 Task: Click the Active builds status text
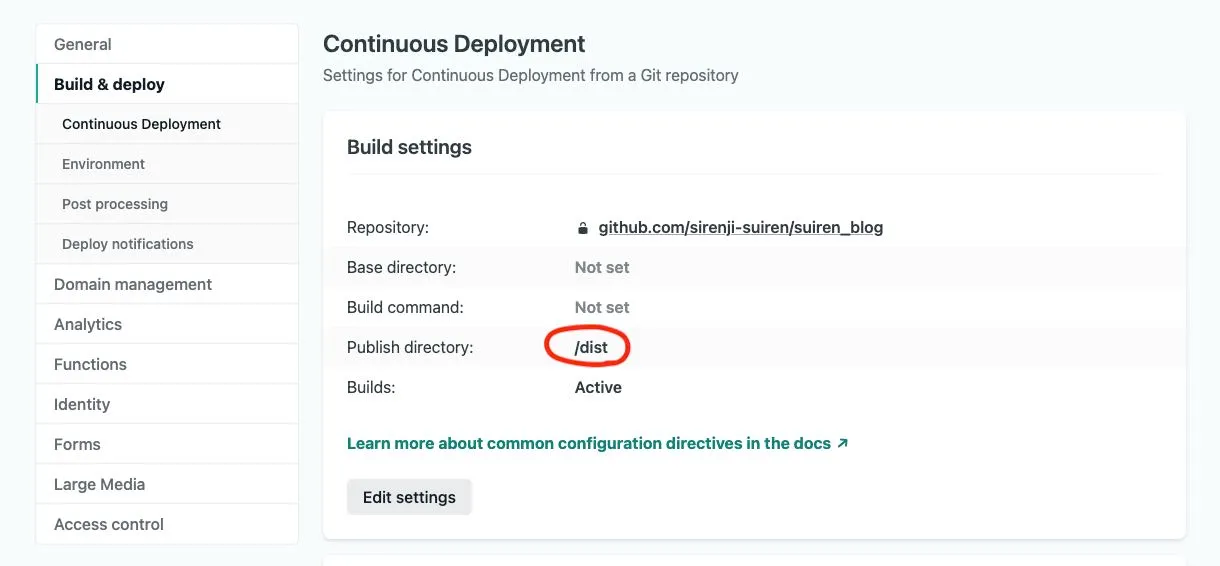(x=598, y=387)
